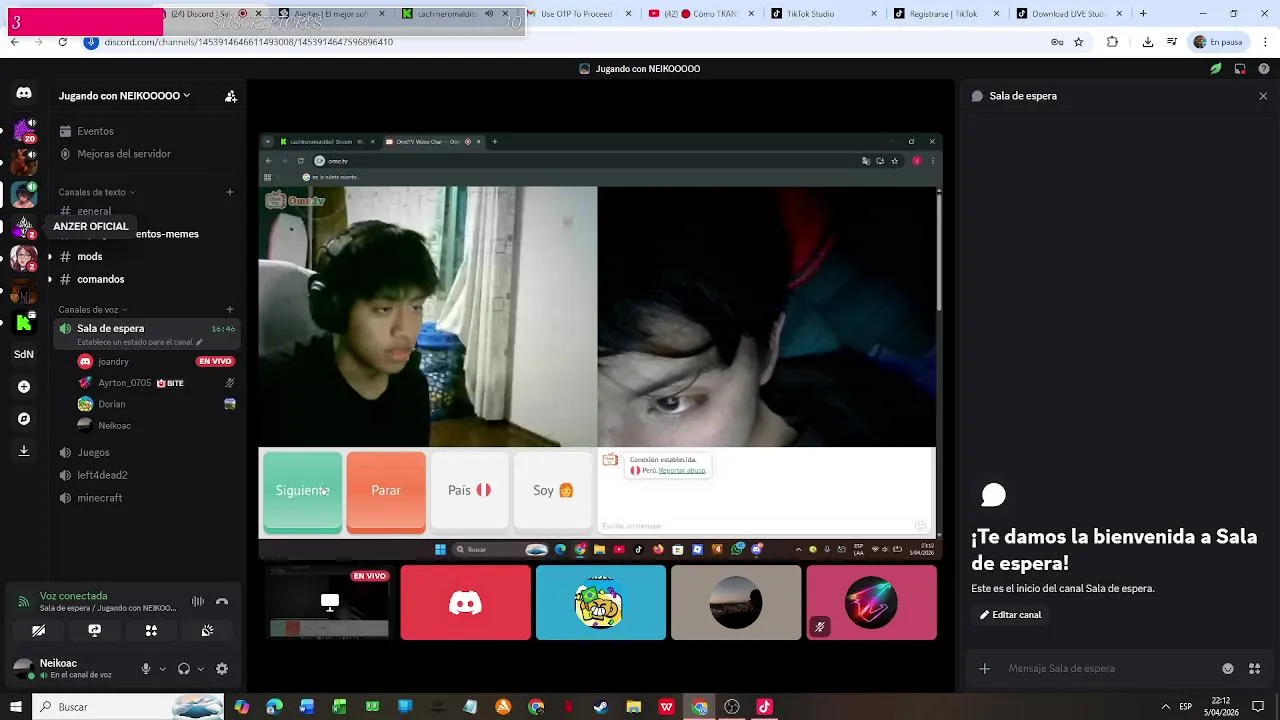Collapse Canales de texto category
The height and width of the screenshot is (720, 1280).
click(x=96, y=192)
